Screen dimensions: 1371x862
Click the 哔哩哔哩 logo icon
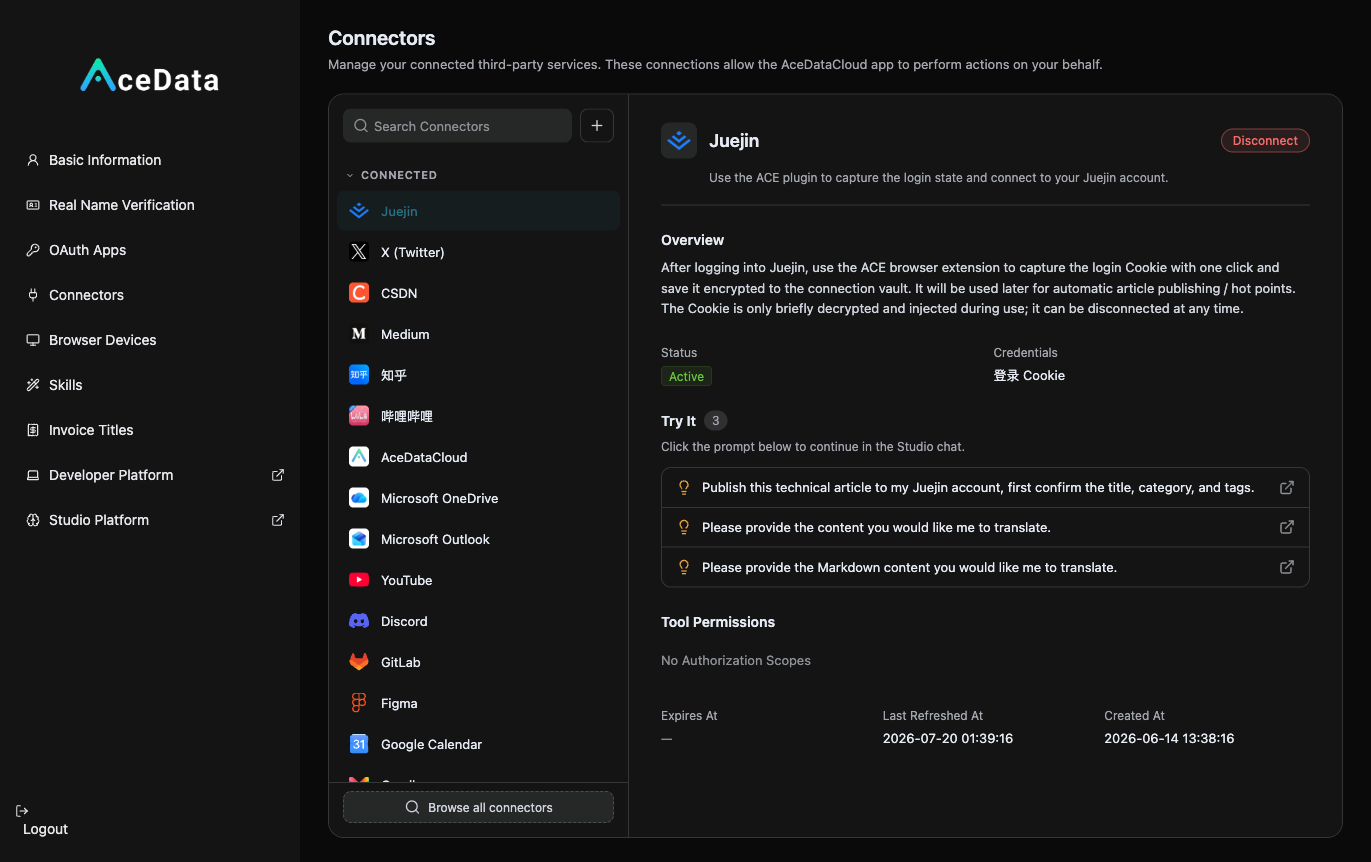coord(359,416)
